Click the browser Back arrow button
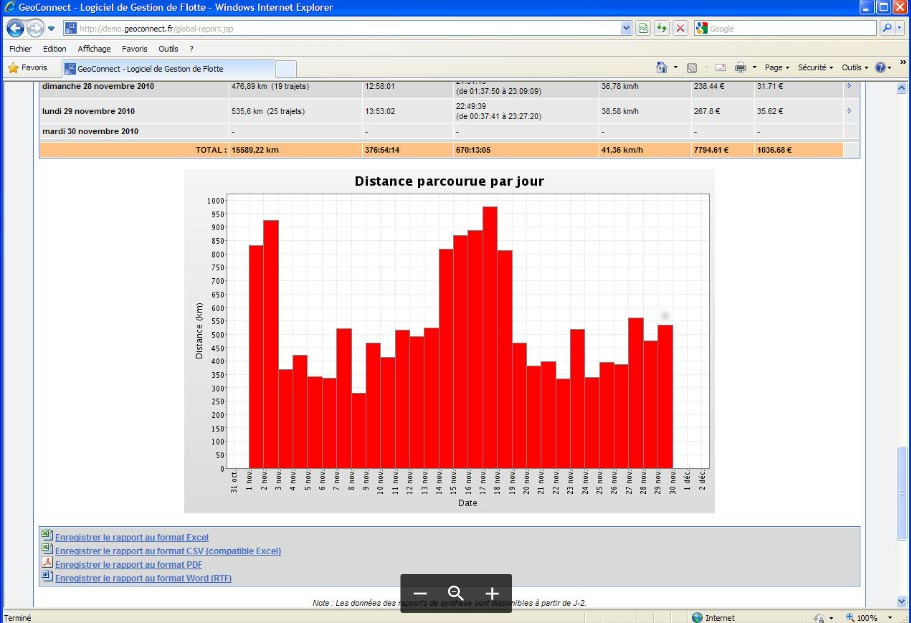This screenshot has height=623, width=911. tap(16, 28)
